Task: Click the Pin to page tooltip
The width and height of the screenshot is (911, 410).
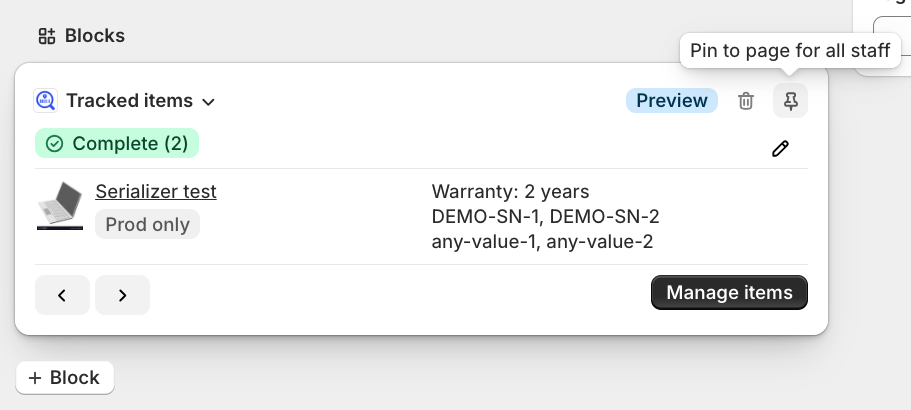Action: 789,51
